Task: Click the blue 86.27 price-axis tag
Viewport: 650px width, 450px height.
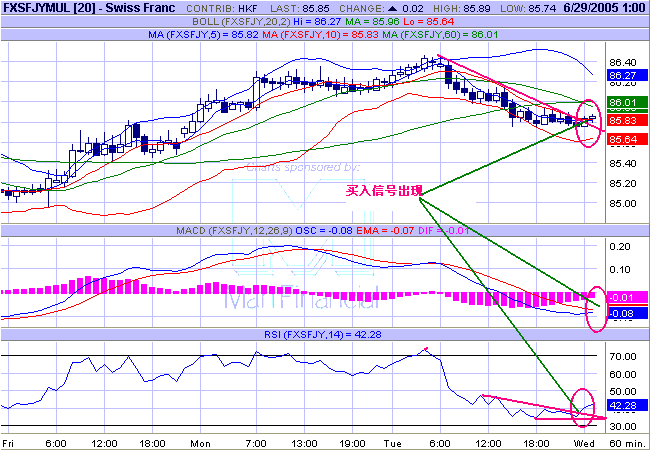Action: coord(627,75)
